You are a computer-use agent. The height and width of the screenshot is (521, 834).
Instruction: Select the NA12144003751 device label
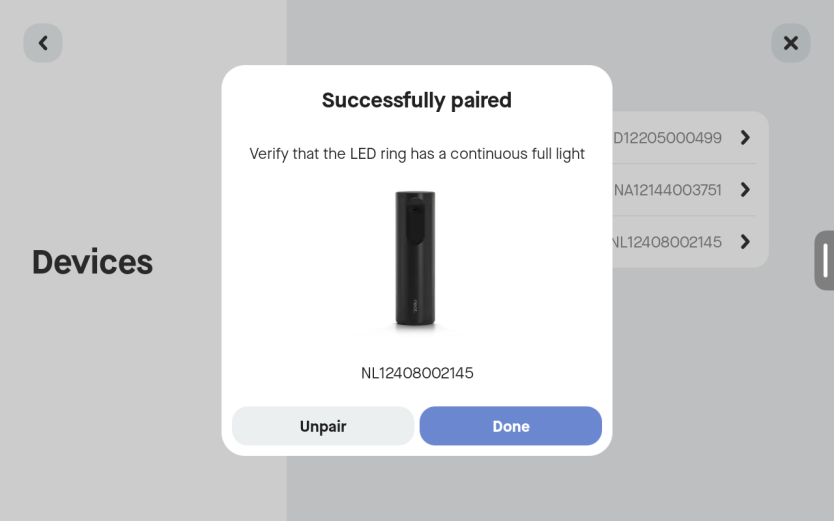coord(667,190)
